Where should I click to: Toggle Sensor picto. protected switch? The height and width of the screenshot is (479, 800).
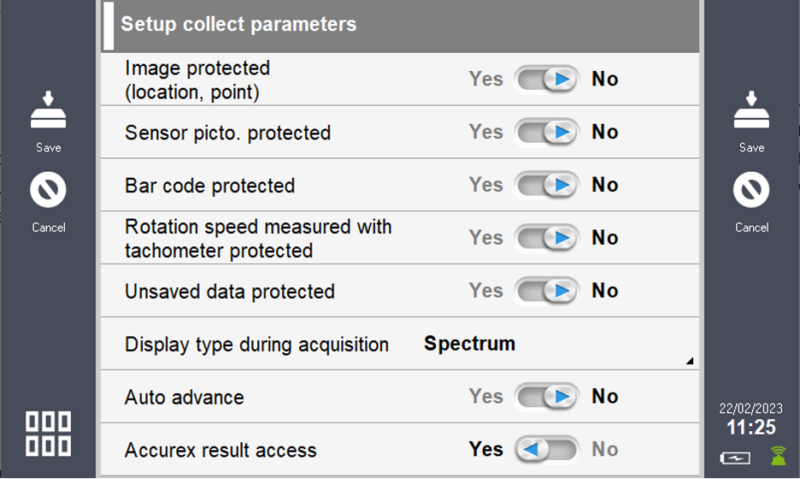pos(546,132)
